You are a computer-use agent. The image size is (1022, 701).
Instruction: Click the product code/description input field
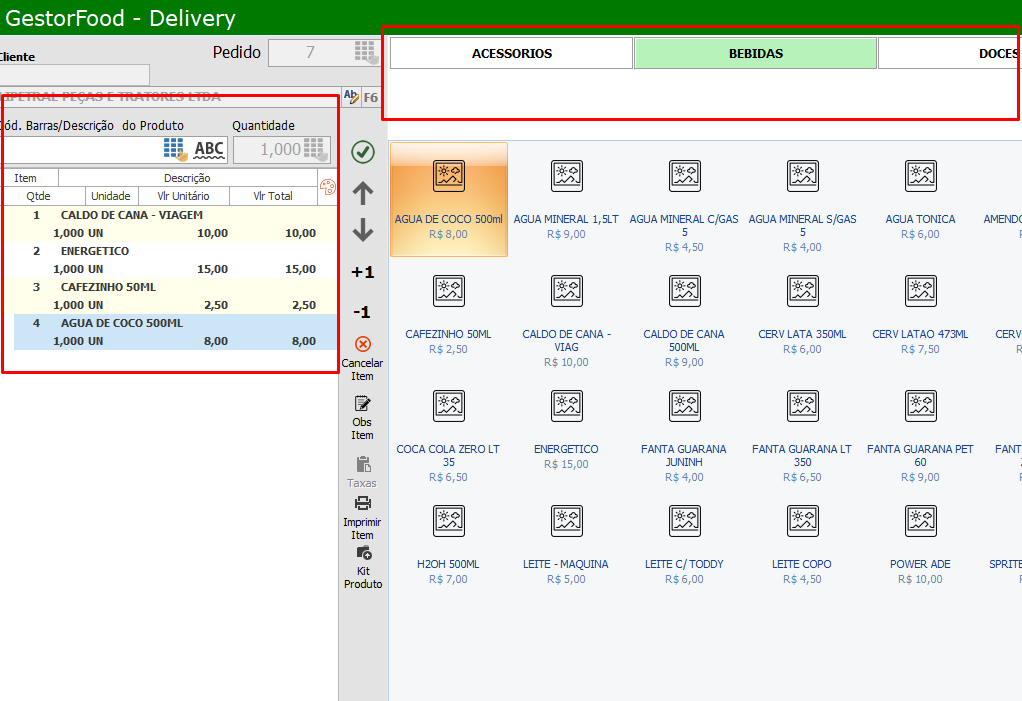pyautogui.click(x=82, y=150)
